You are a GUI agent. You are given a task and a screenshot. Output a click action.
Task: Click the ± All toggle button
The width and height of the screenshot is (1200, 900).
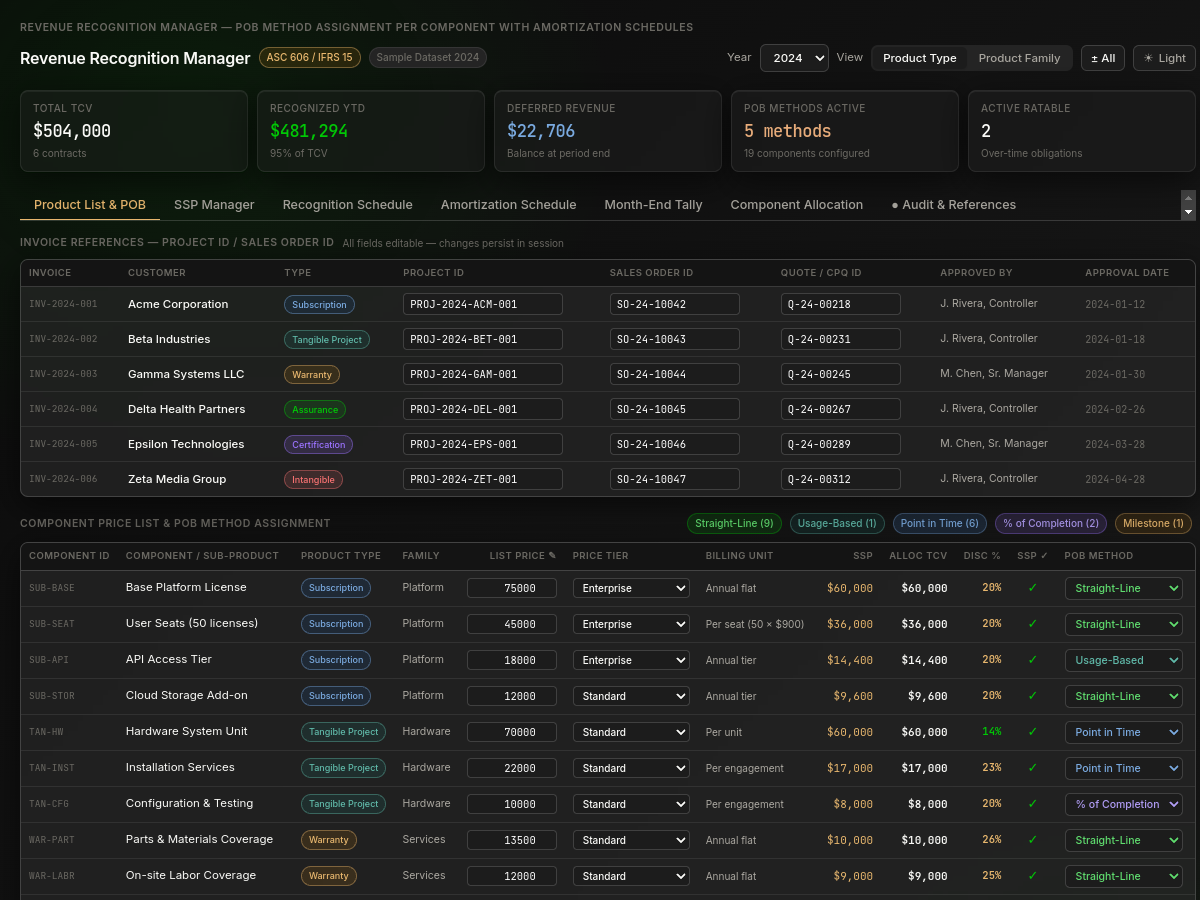pos(1103,58)
